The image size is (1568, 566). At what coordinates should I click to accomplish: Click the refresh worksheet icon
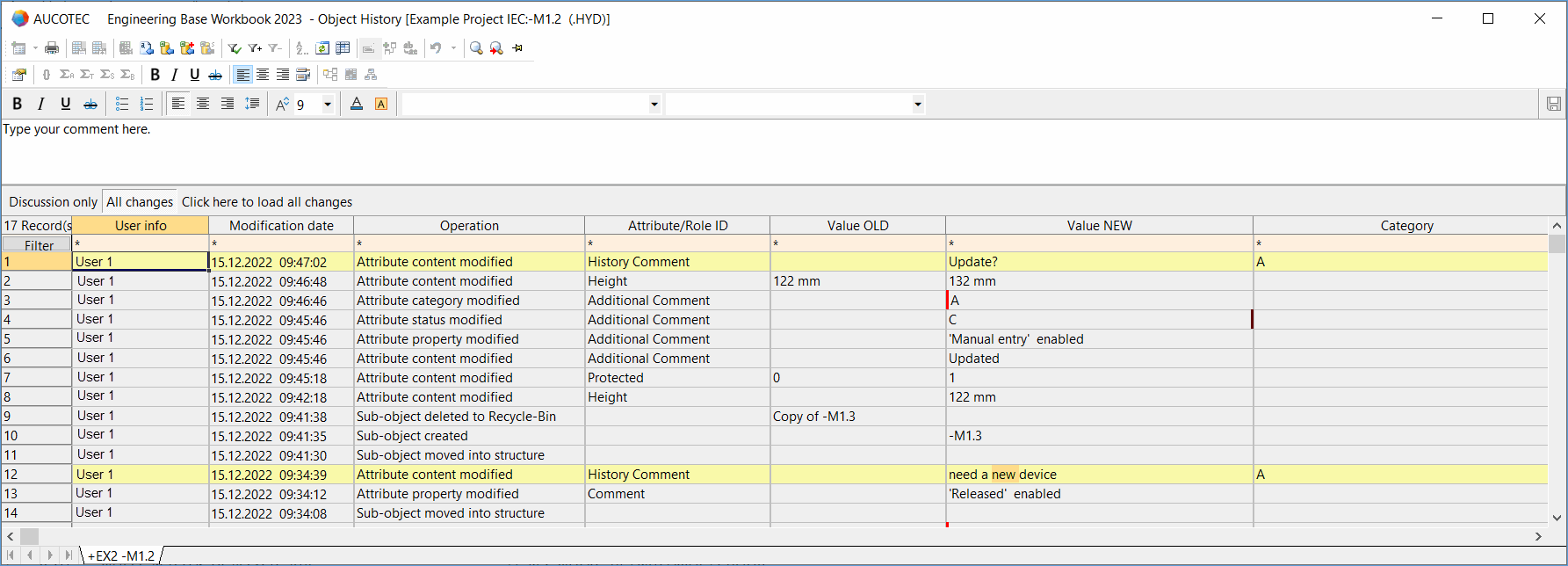(322, 48)
